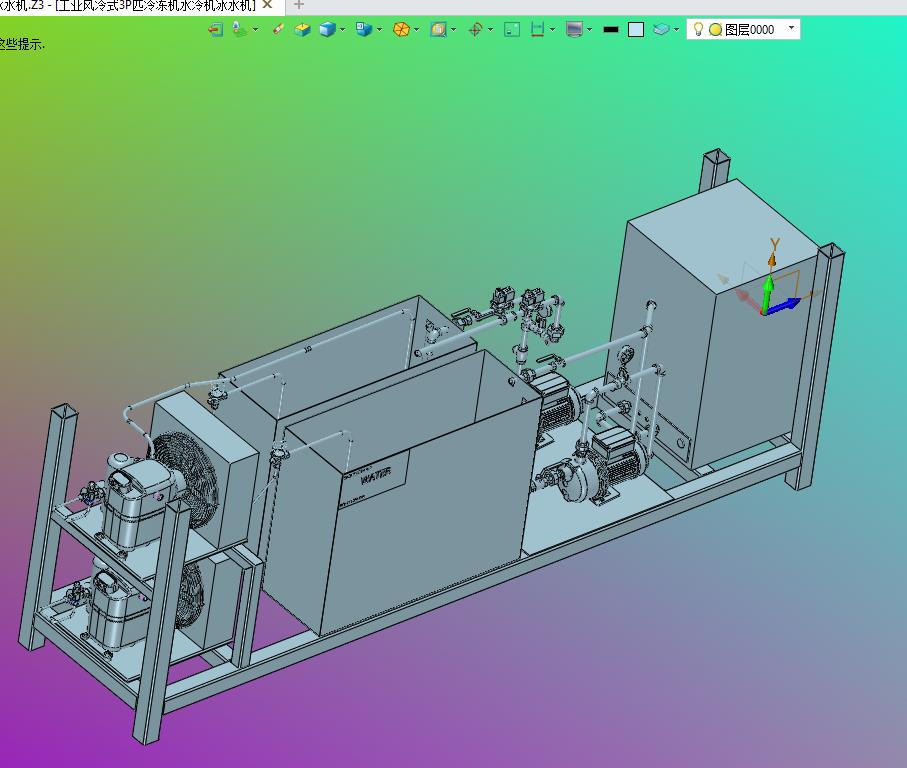The image size is (907, 768).
Task: Click the view orientation cube icon
Action: pos(363,29)
